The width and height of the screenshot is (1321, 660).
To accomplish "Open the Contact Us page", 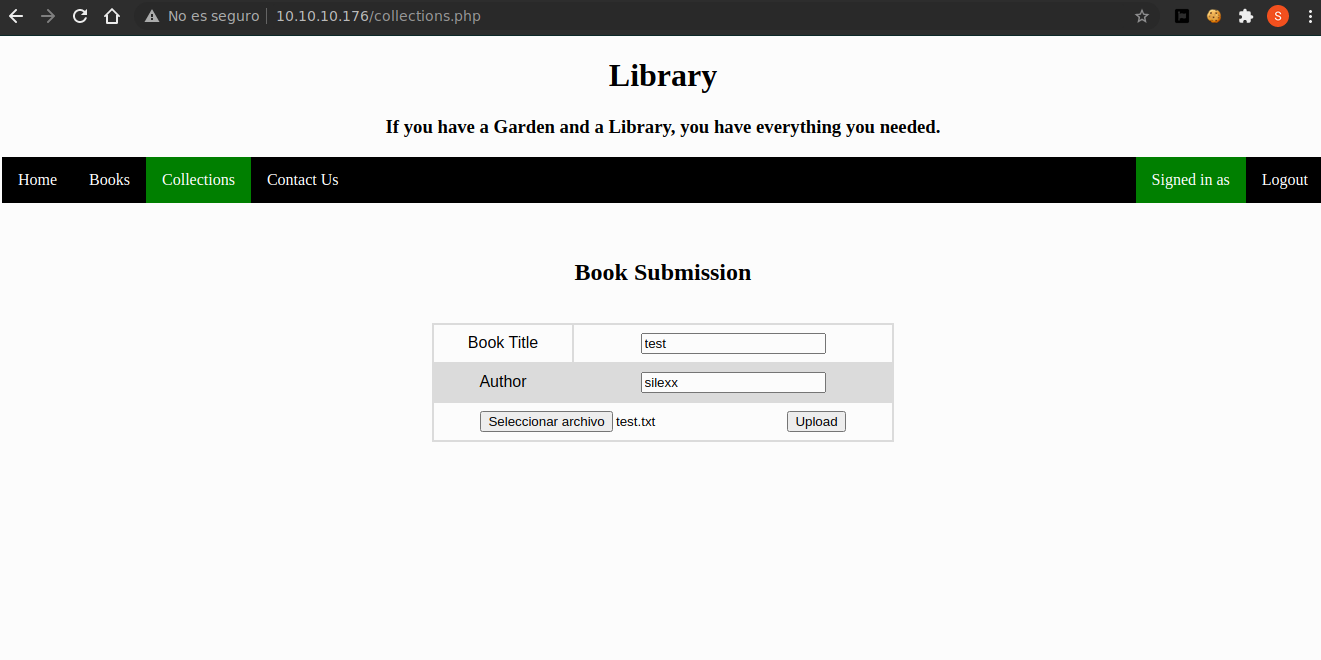I will pos(302,180).
